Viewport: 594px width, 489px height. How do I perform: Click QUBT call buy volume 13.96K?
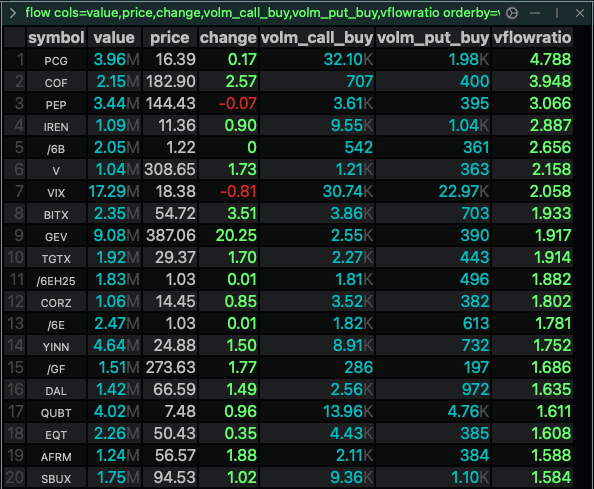(x=317, y=411)
